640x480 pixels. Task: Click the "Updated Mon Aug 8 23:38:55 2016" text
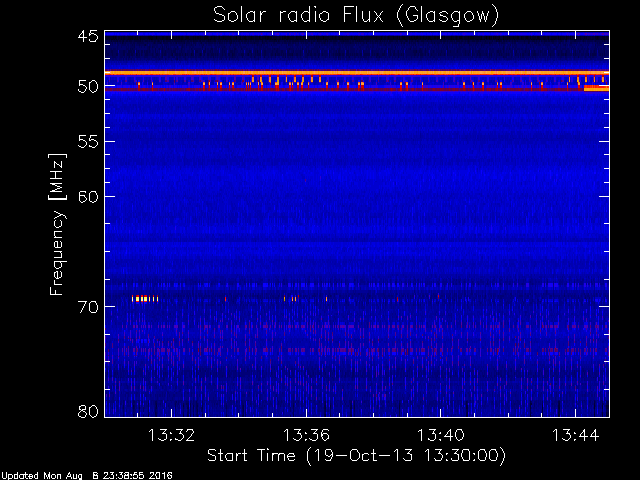[86, 476]
